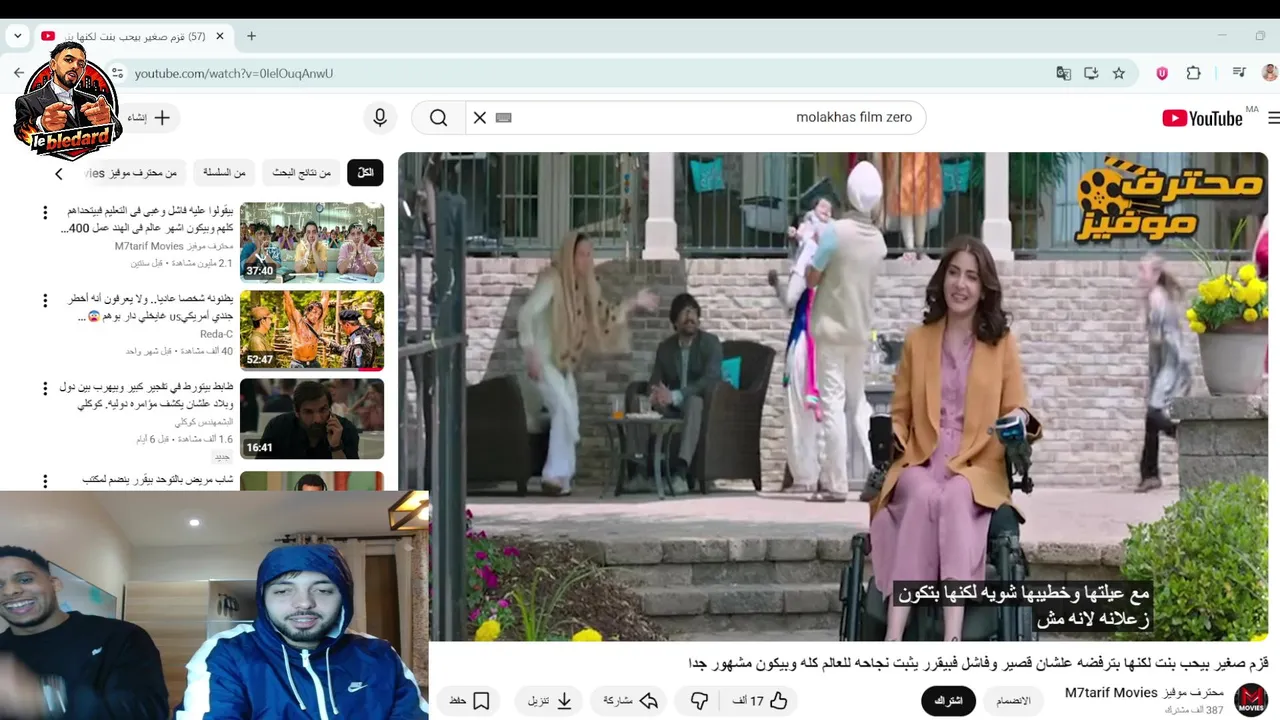Click the اشتراك subscribe button
Image resolution: width=1280 pixels, height=720 pixels.
(948, 701)
